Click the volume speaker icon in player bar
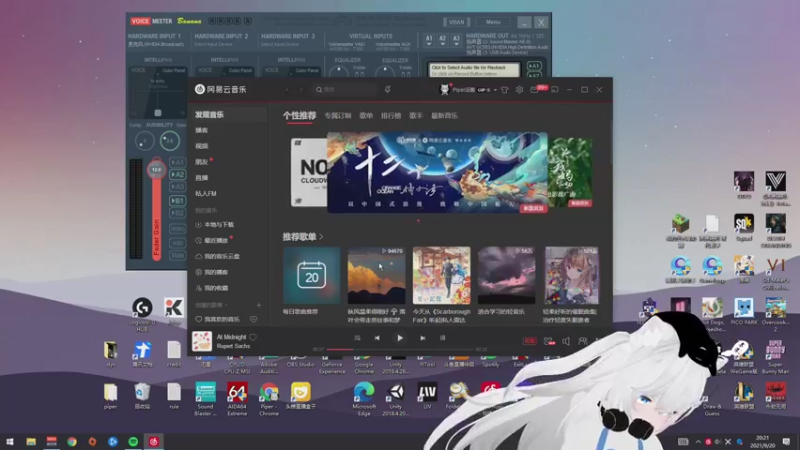Viewport: 800px width, 450px height. 566,341
